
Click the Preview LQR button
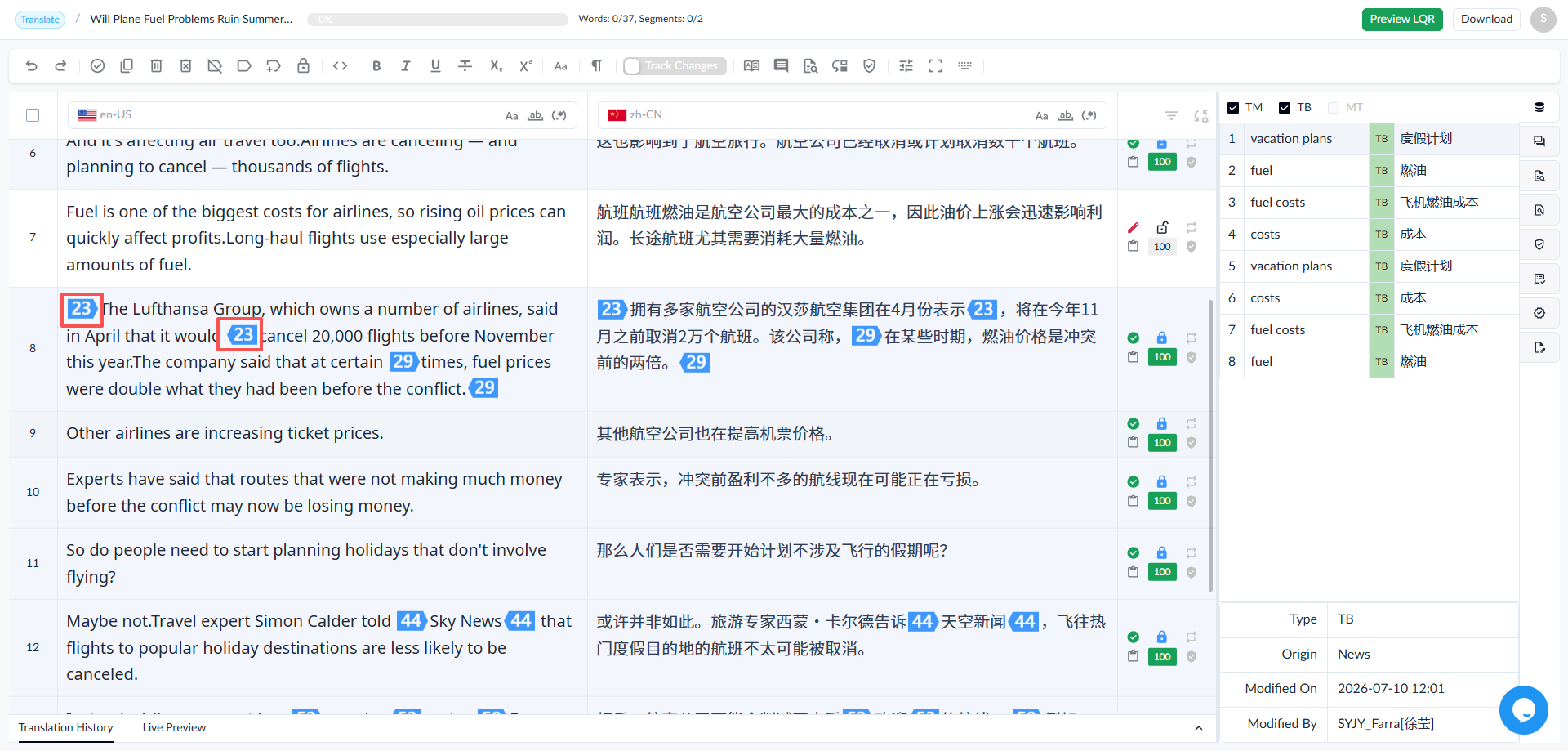tap(1402, 20)
